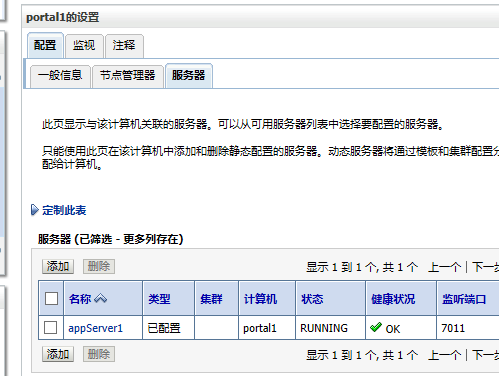The width and height of the screenshot is (499, 376).
Task: Open the 注释 tab
Action: (x=124, y=45)
